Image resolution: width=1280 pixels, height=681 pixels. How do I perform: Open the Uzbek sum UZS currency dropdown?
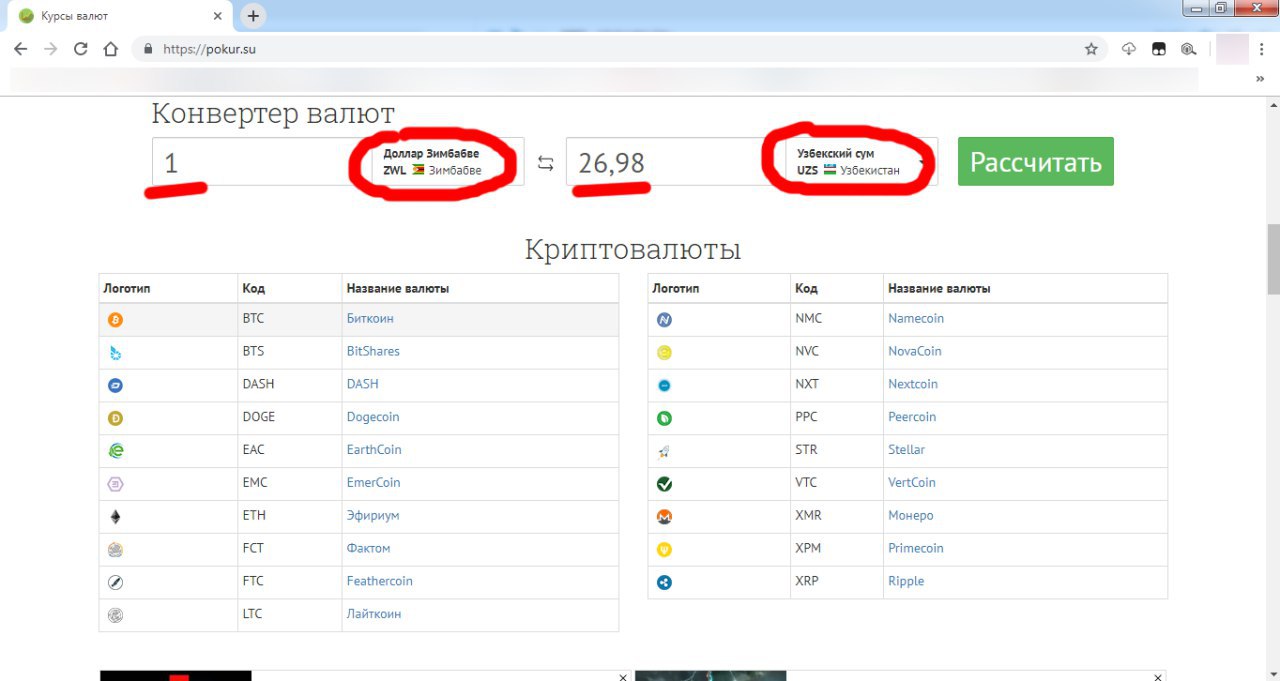863,162
